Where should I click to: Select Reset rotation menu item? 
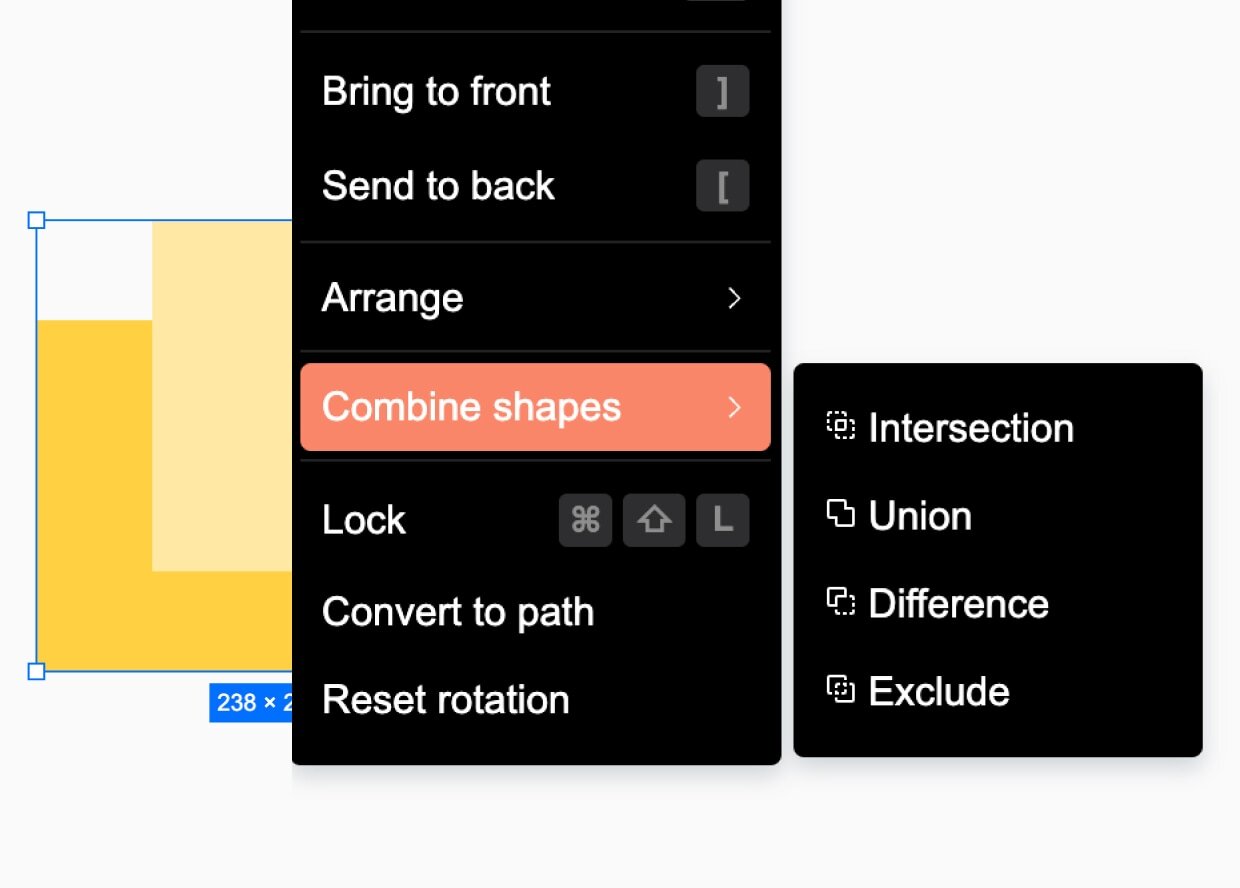pos(446,700)
